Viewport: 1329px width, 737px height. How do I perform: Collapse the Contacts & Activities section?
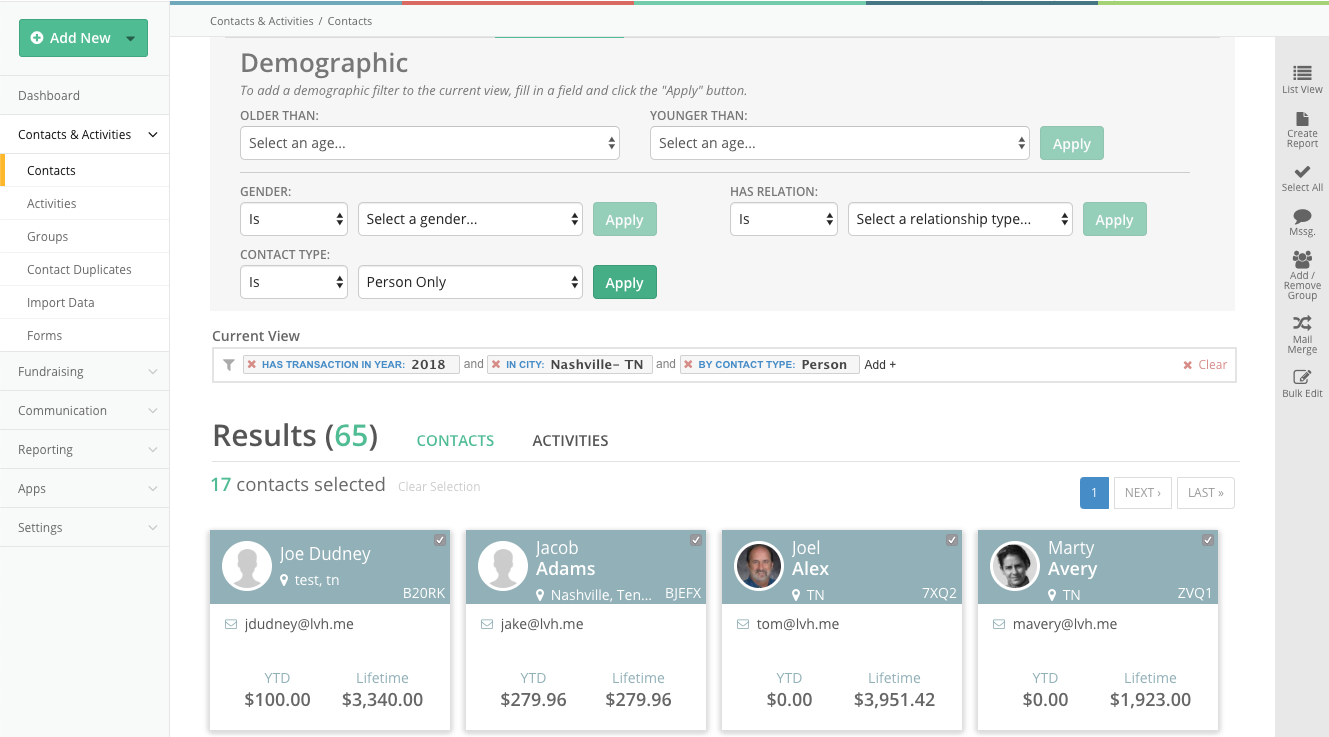tap(84, 134)
